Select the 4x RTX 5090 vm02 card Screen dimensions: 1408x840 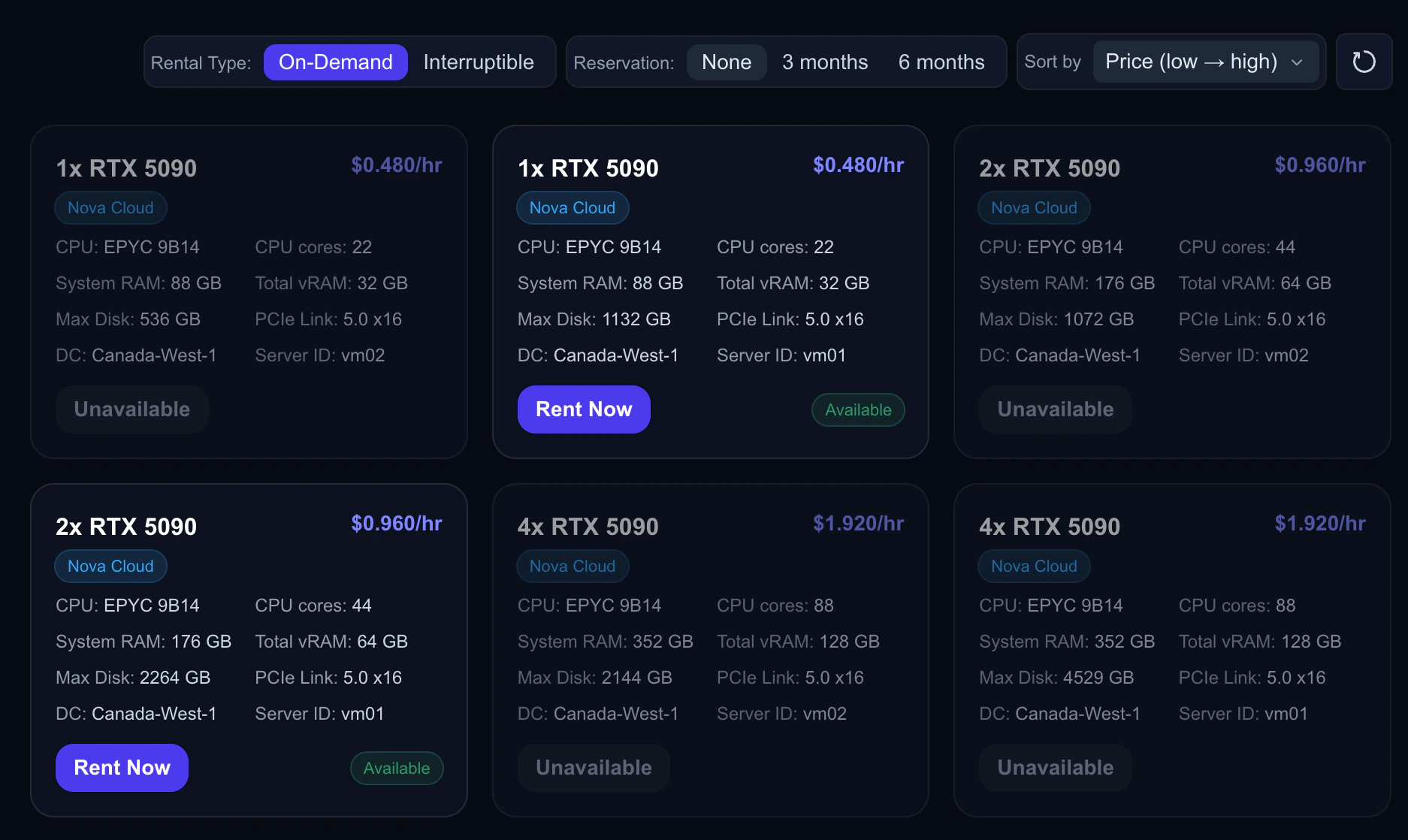click(710, 654)
